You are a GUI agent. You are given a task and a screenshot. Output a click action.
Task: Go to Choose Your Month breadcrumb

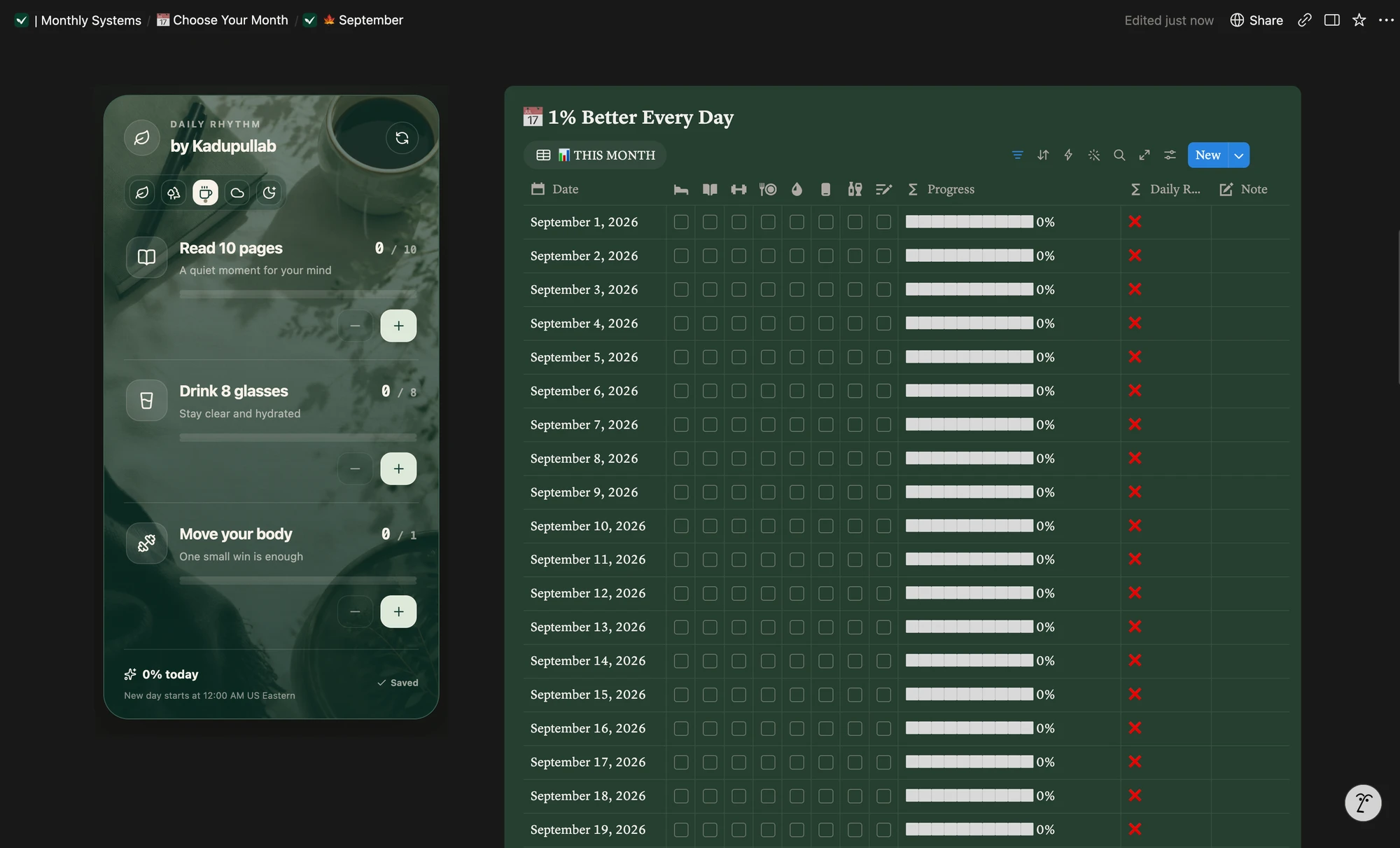pos(223,20)
